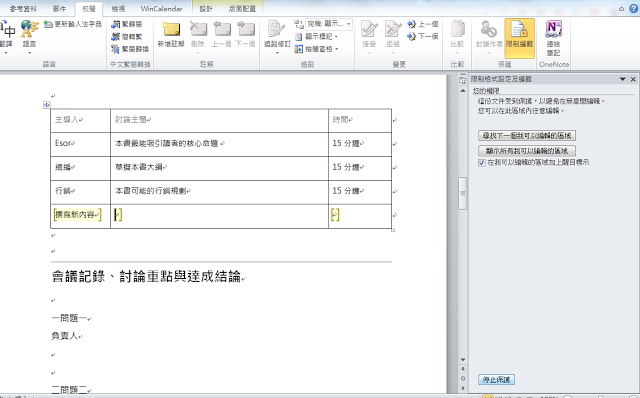640x398 pixels.
Task: Click Traditional to Simplified Chinese conversion
Action: [127, 24]
